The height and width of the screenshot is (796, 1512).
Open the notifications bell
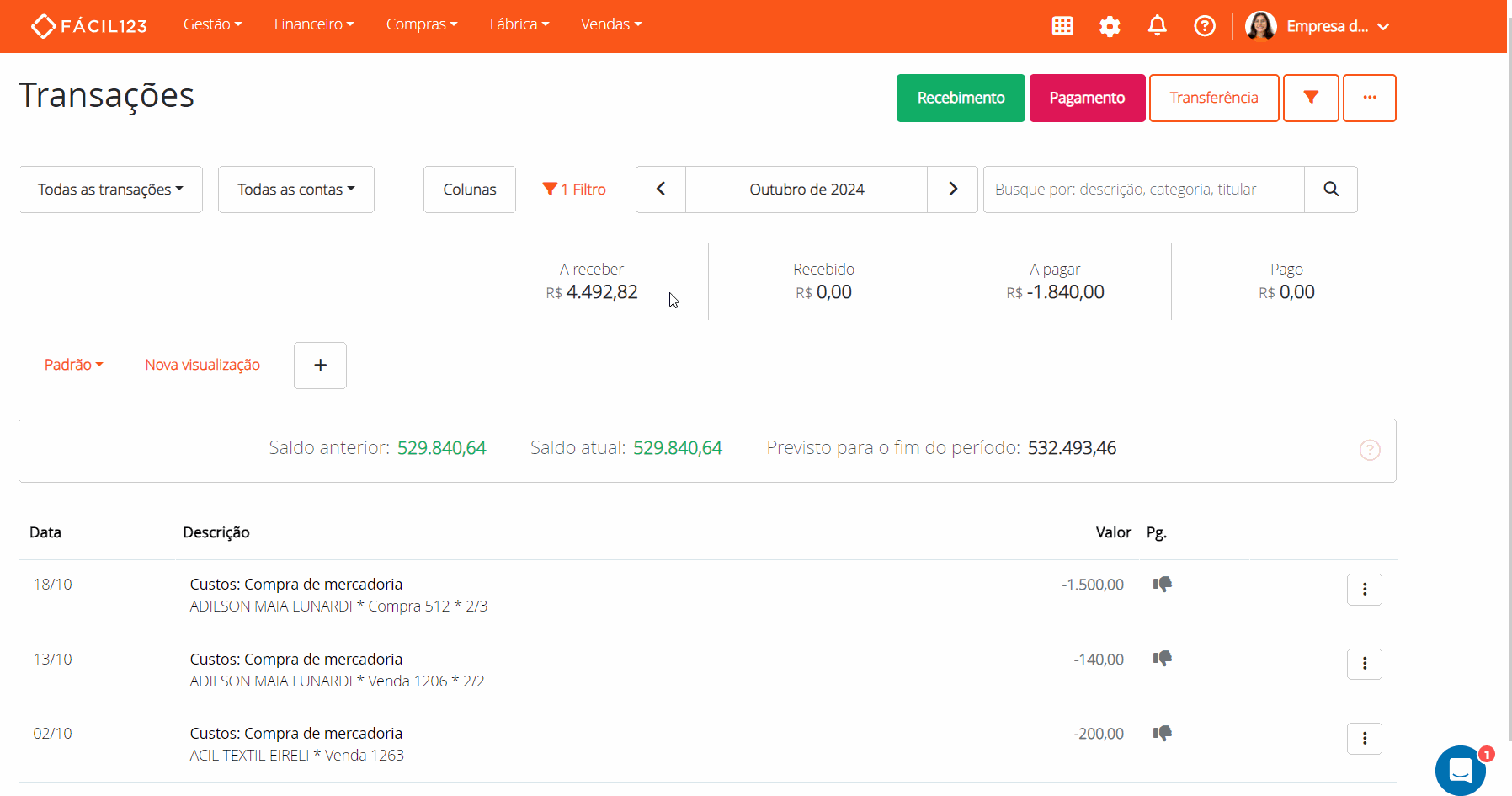1158,26
